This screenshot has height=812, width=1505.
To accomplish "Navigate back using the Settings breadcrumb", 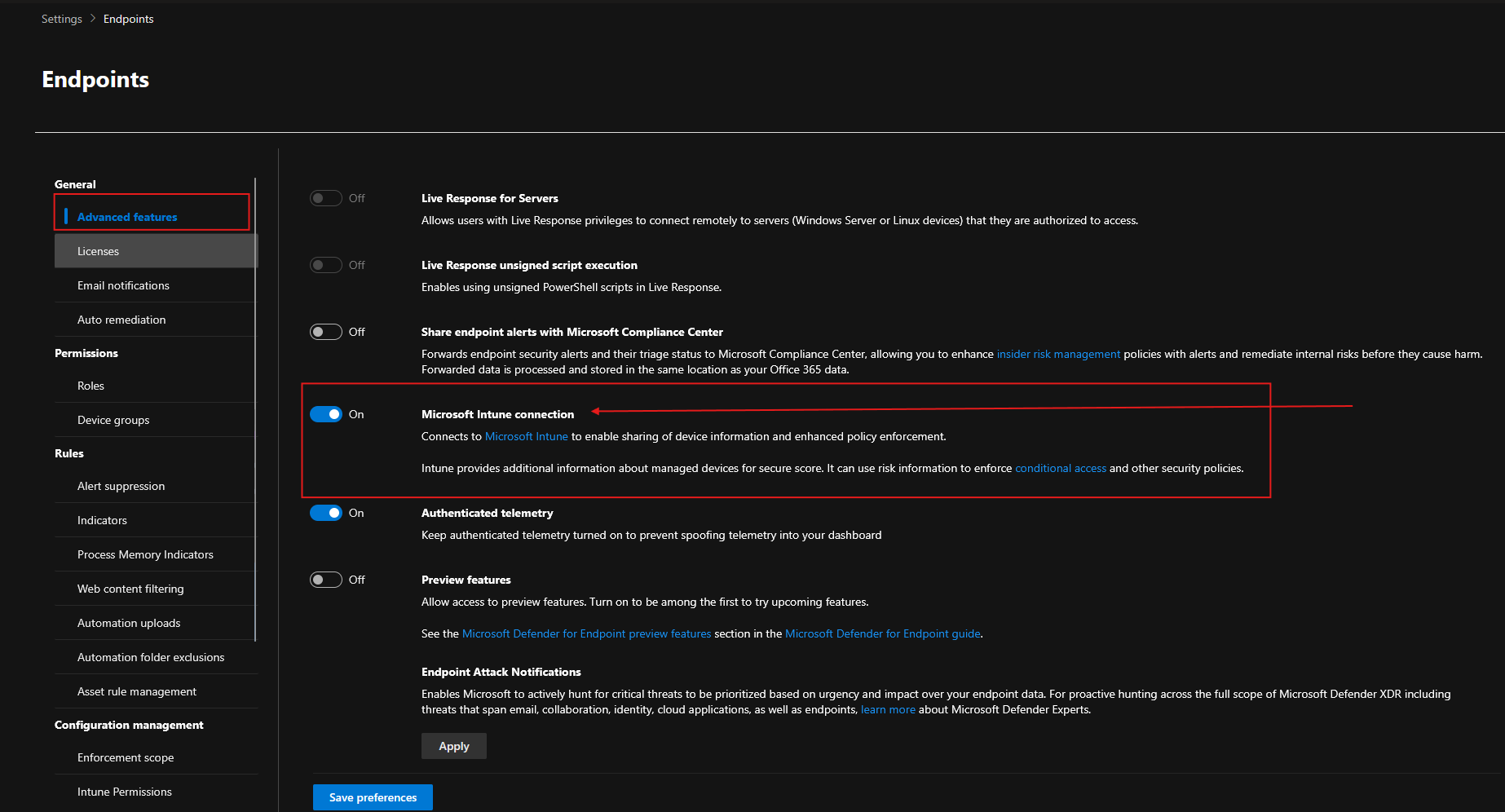I will (x=61, y=18).
